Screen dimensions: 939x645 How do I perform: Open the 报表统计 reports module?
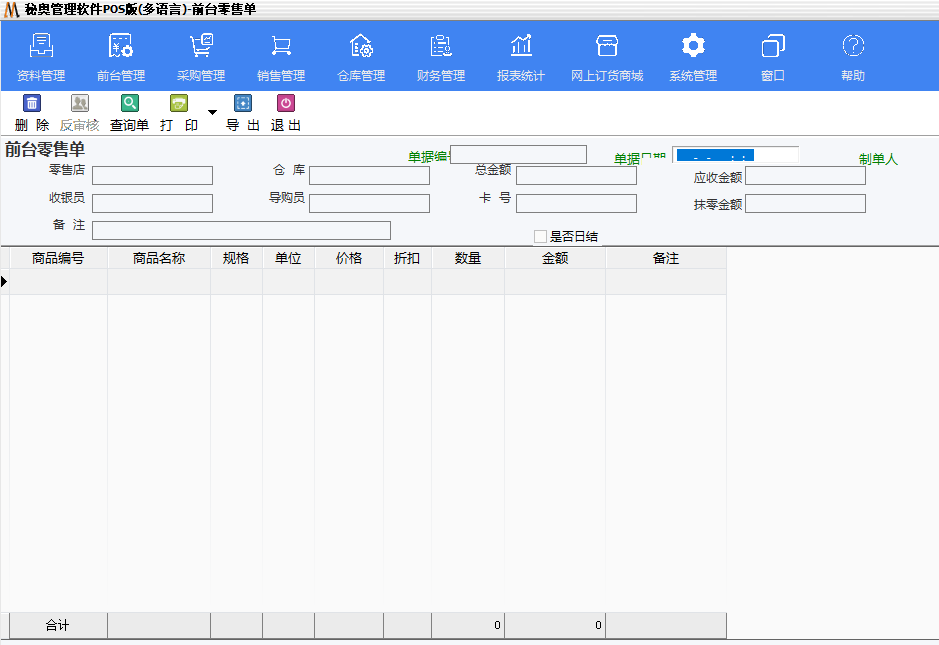tap(521, 57)
